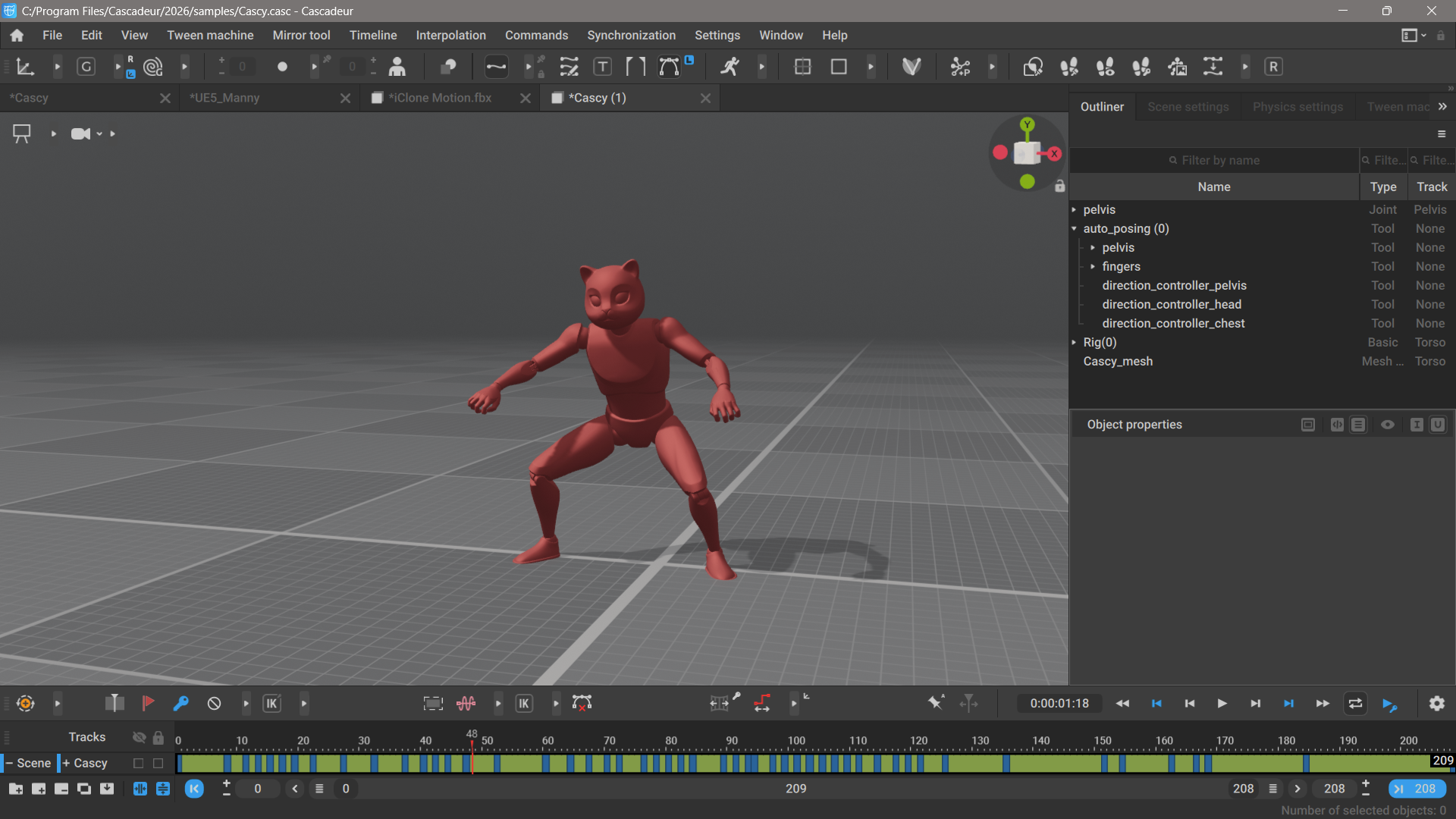Toggle visibility checkbox on Cascy track
The height and width of the screenshot is (819, 1456).
click(138, 763)
